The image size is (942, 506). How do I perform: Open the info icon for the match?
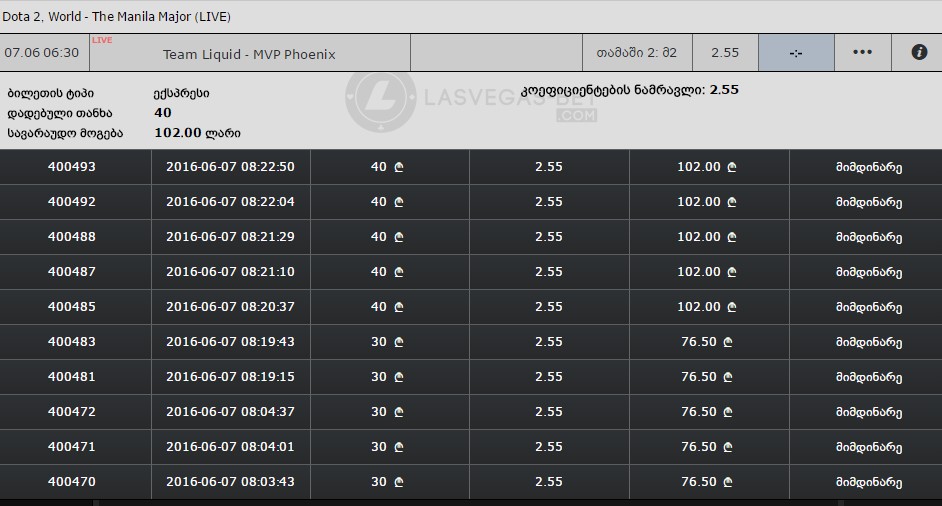pyautogui.click(x=919, y=52)
